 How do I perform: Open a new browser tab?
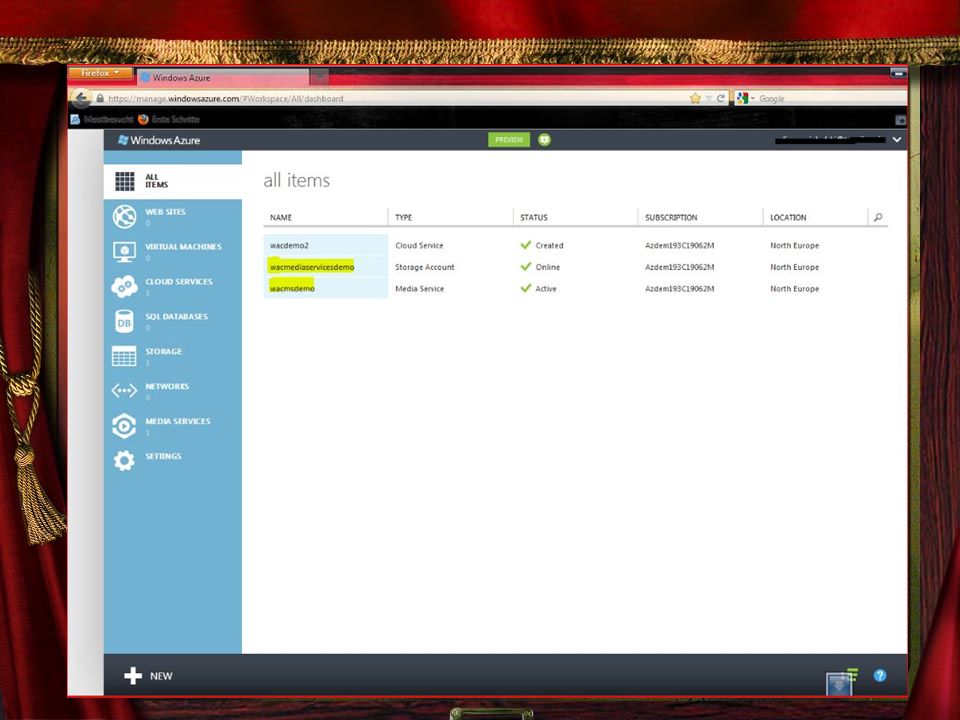tap(319, 77)
